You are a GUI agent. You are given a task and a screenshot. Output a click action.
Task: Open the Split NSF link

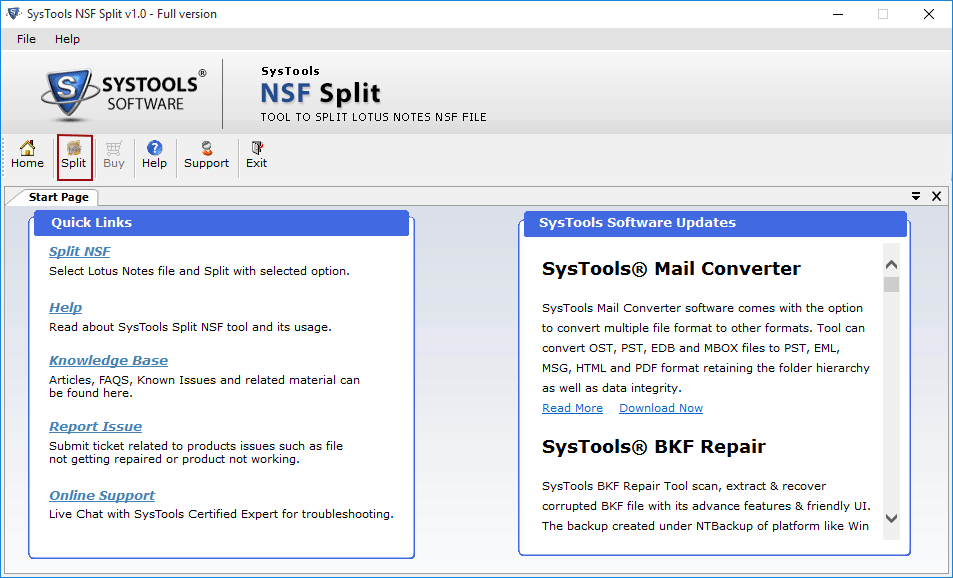pos(79,251)
